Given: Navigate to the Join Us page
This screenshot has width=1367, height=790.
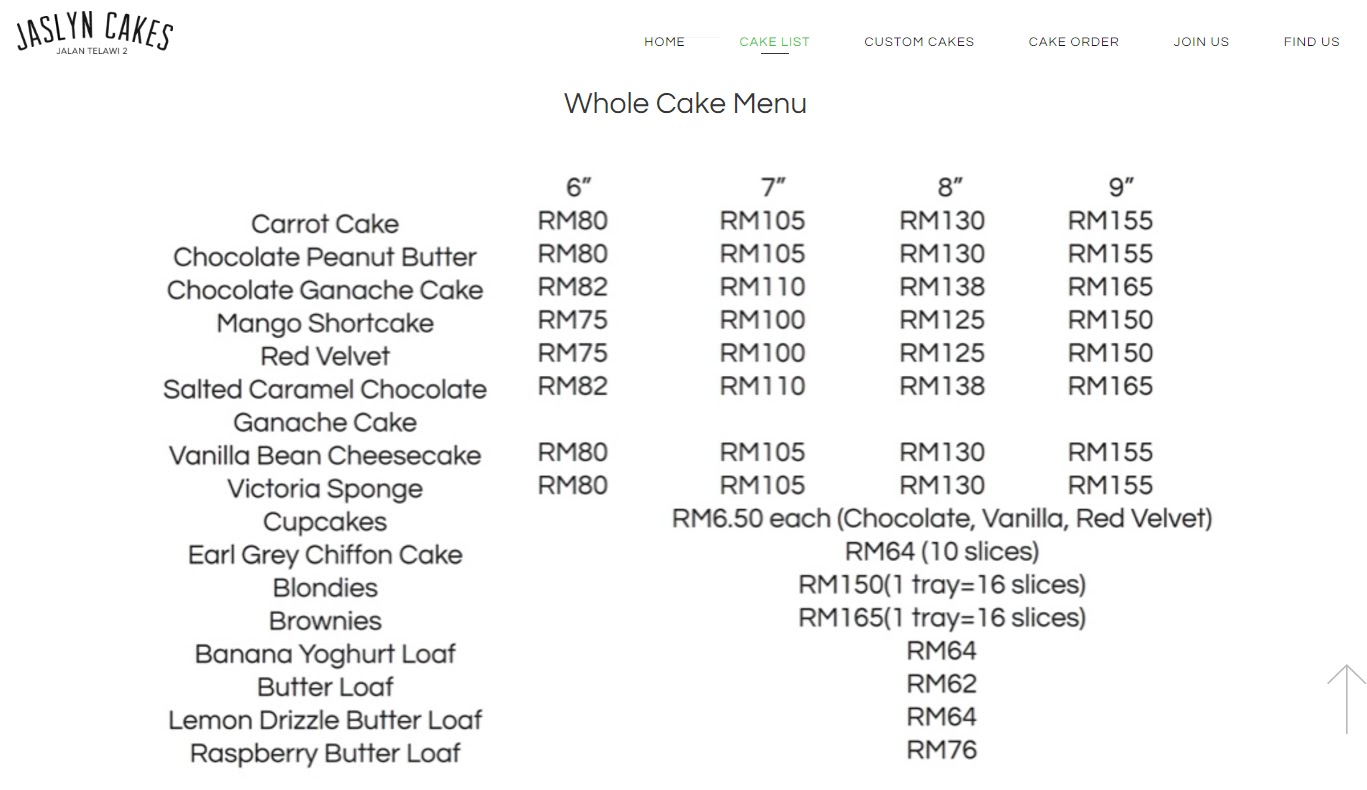Looking at the screenshot, I should (x=1201, y=42).
